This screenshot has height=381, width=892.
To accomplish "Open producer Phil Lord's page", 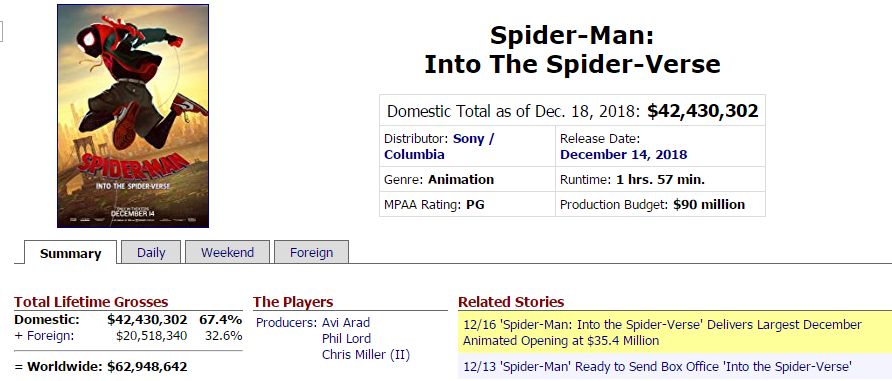I will (x=346, y=338).
